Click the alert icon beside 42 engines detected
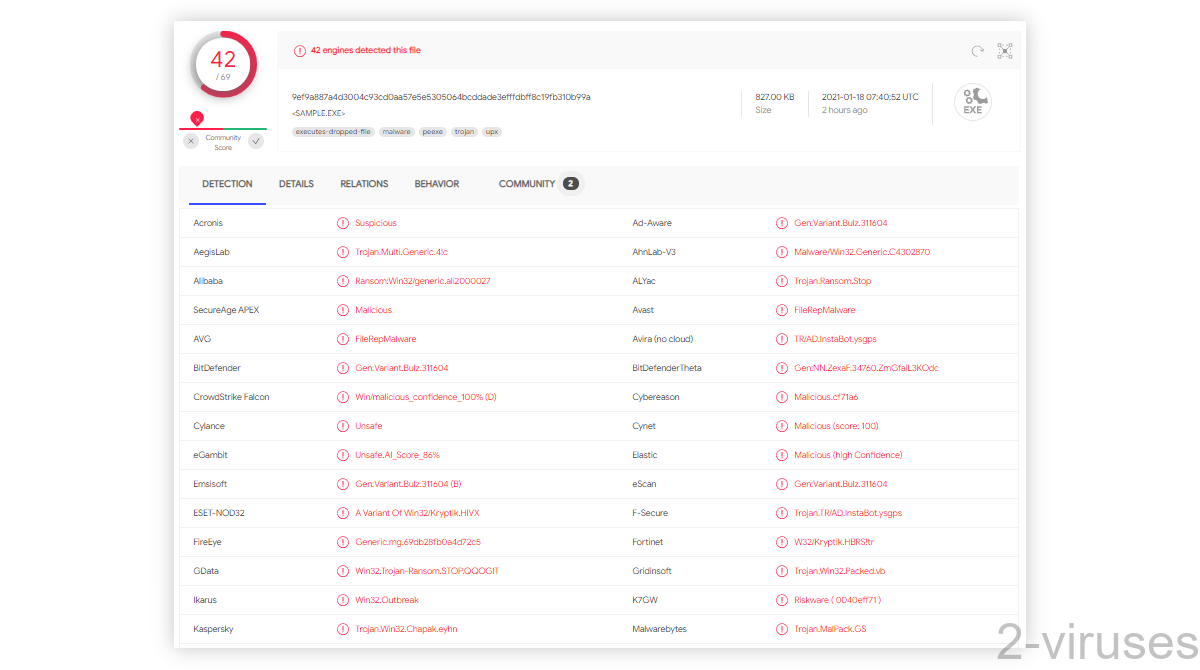 pos(299,50)
